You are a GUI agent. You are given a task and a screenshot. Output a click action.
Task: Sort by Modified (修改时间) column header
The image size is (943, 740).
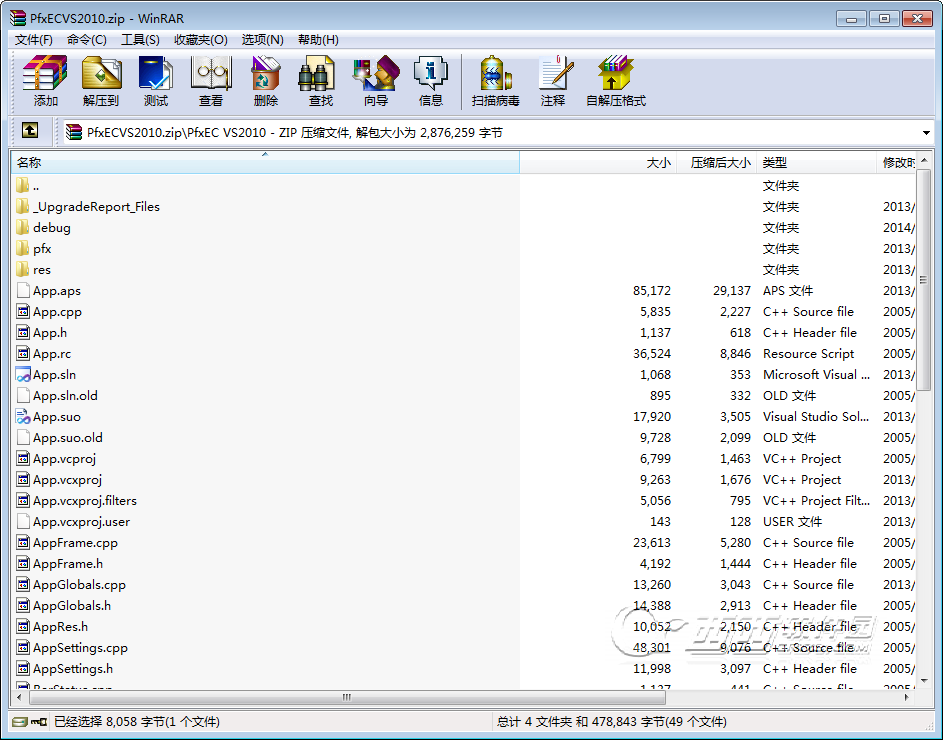tap(896, 162)
